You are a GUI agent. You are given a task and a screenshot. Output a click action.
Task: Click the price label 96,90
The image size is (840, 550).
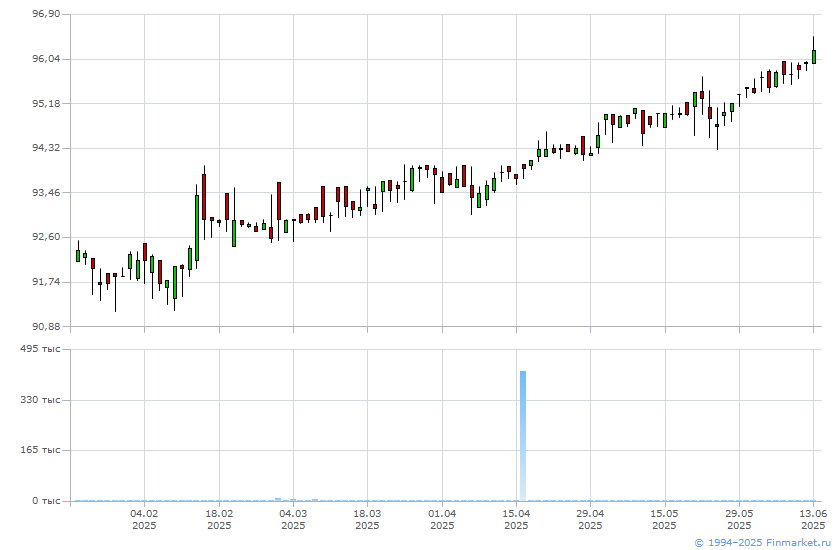pyautogui.click(x=46, y=14)
